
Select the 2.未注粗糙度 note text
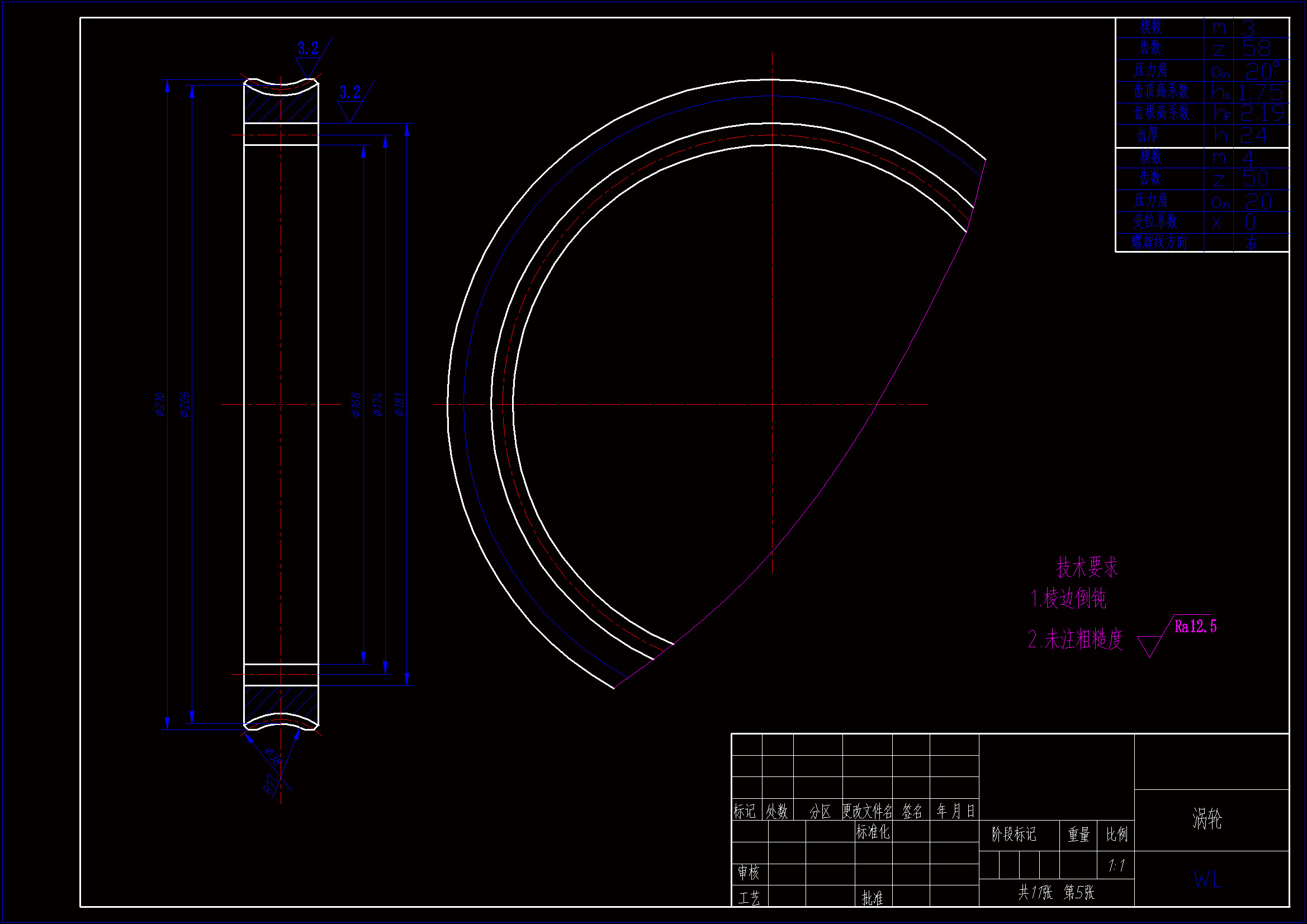(1076, 639)
